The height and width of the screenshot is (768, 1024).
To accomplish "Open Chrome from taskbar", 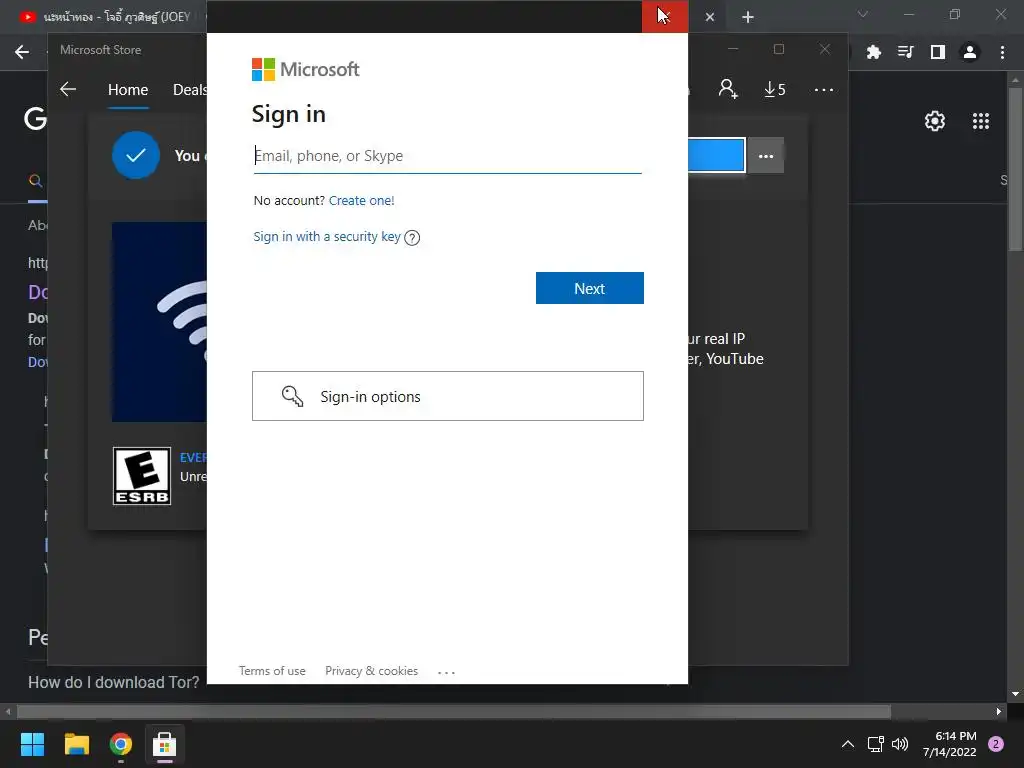I will point(121,744).
